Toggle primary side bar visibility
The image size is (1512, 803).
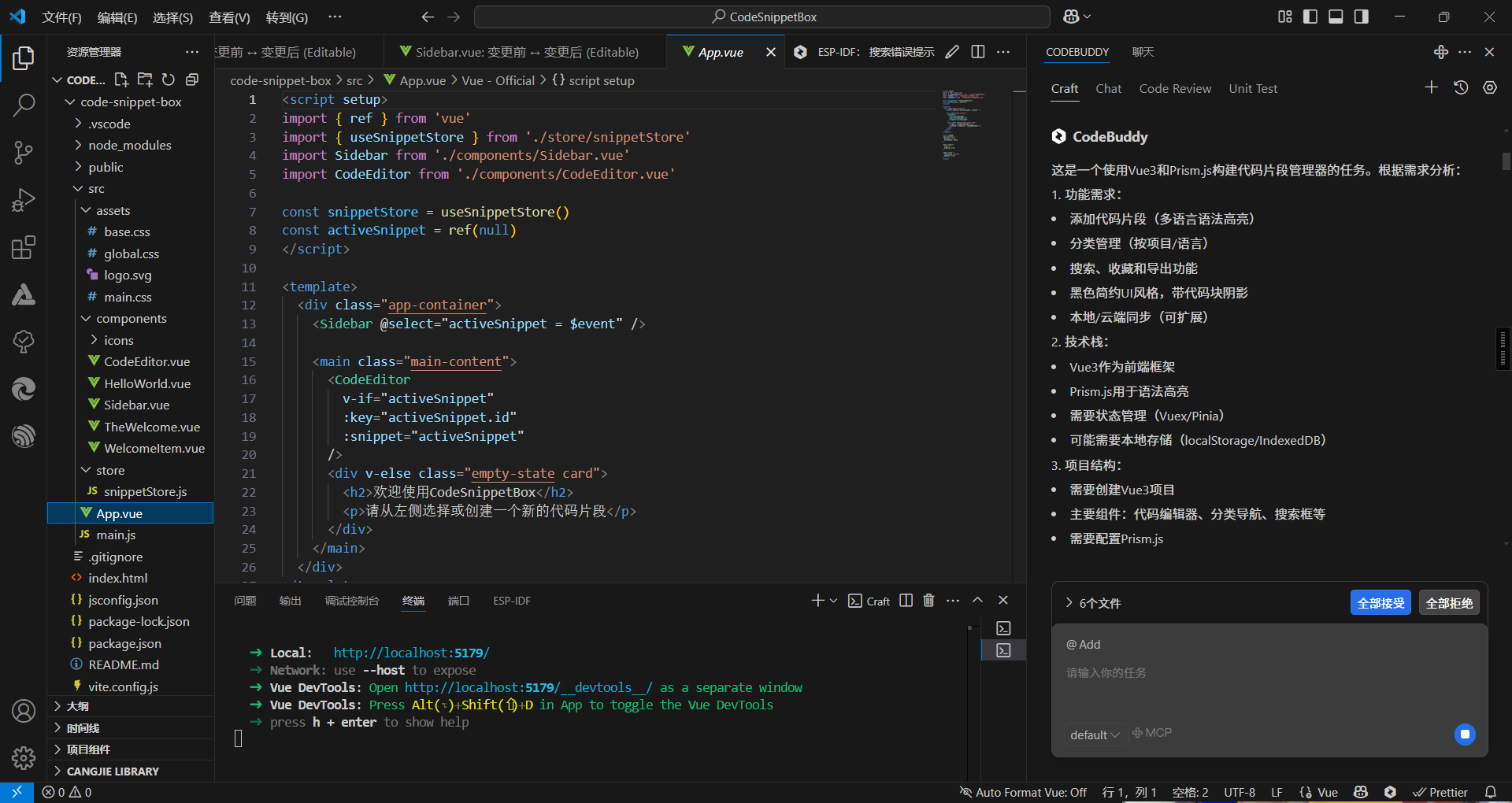pos(1310,17)
